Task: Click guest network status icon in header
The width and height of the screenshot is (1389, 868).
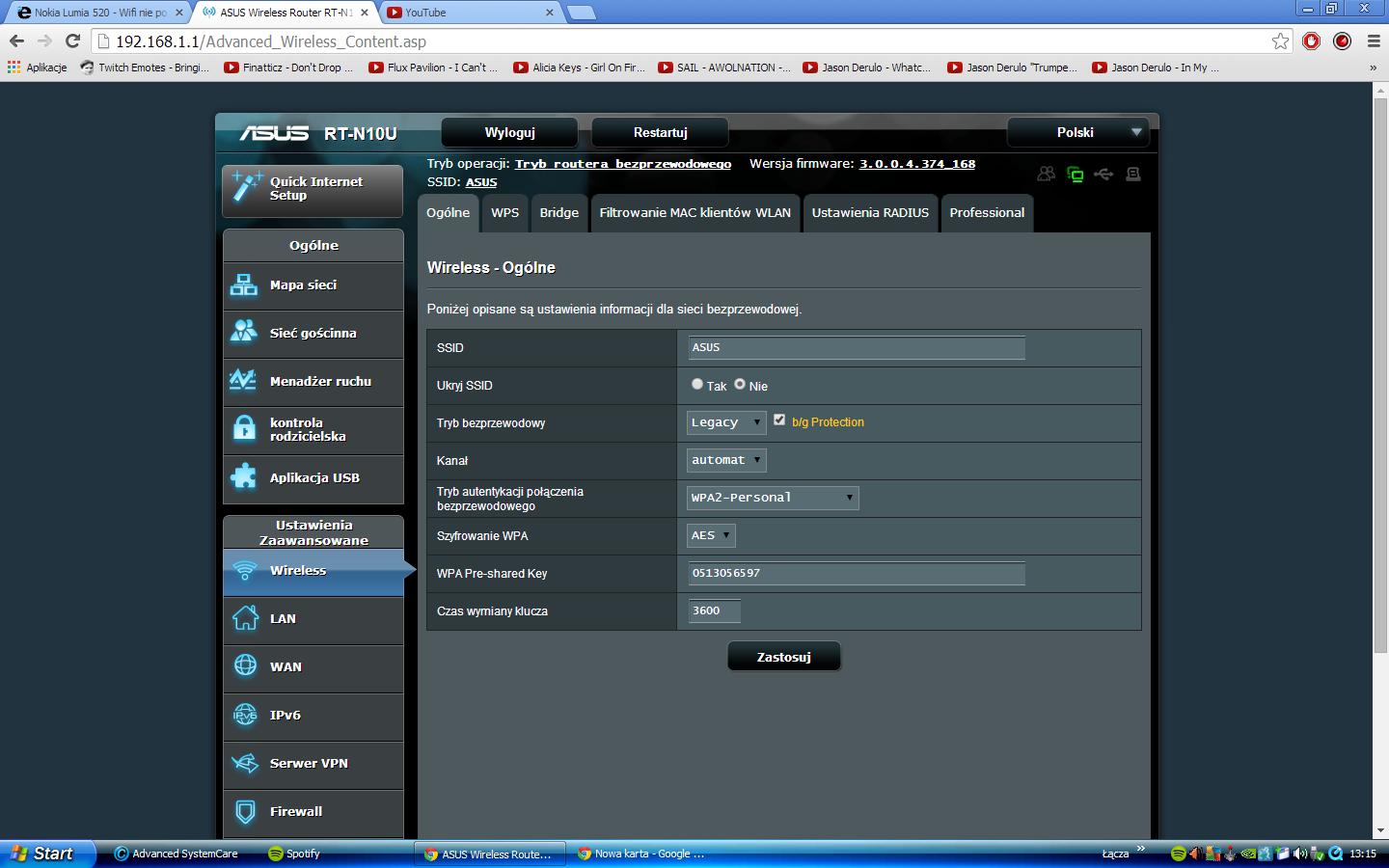Action: click(1047, 175)
